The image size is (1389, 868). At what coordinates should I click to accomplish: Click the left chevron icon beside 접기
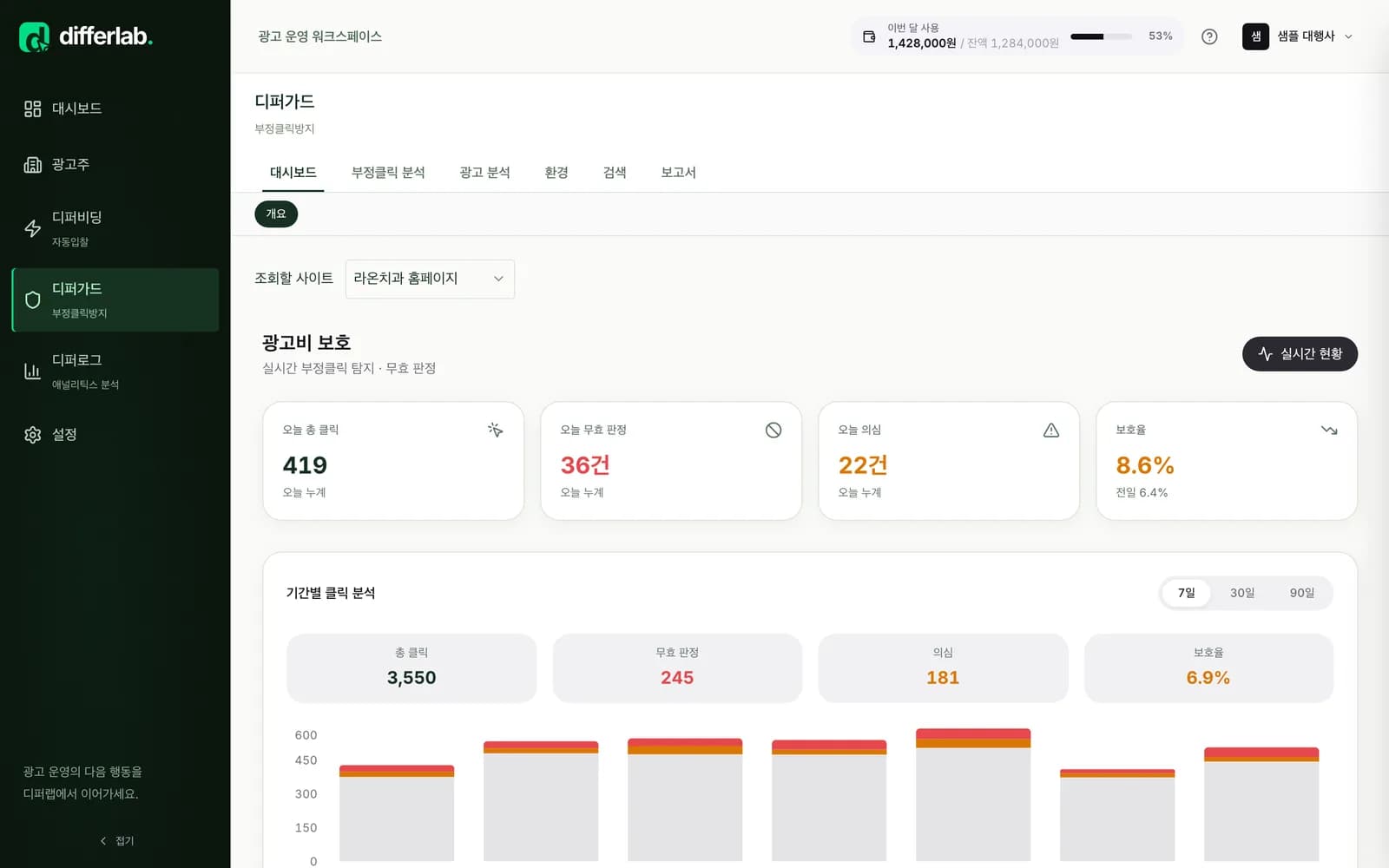click(x=103, y=840)
